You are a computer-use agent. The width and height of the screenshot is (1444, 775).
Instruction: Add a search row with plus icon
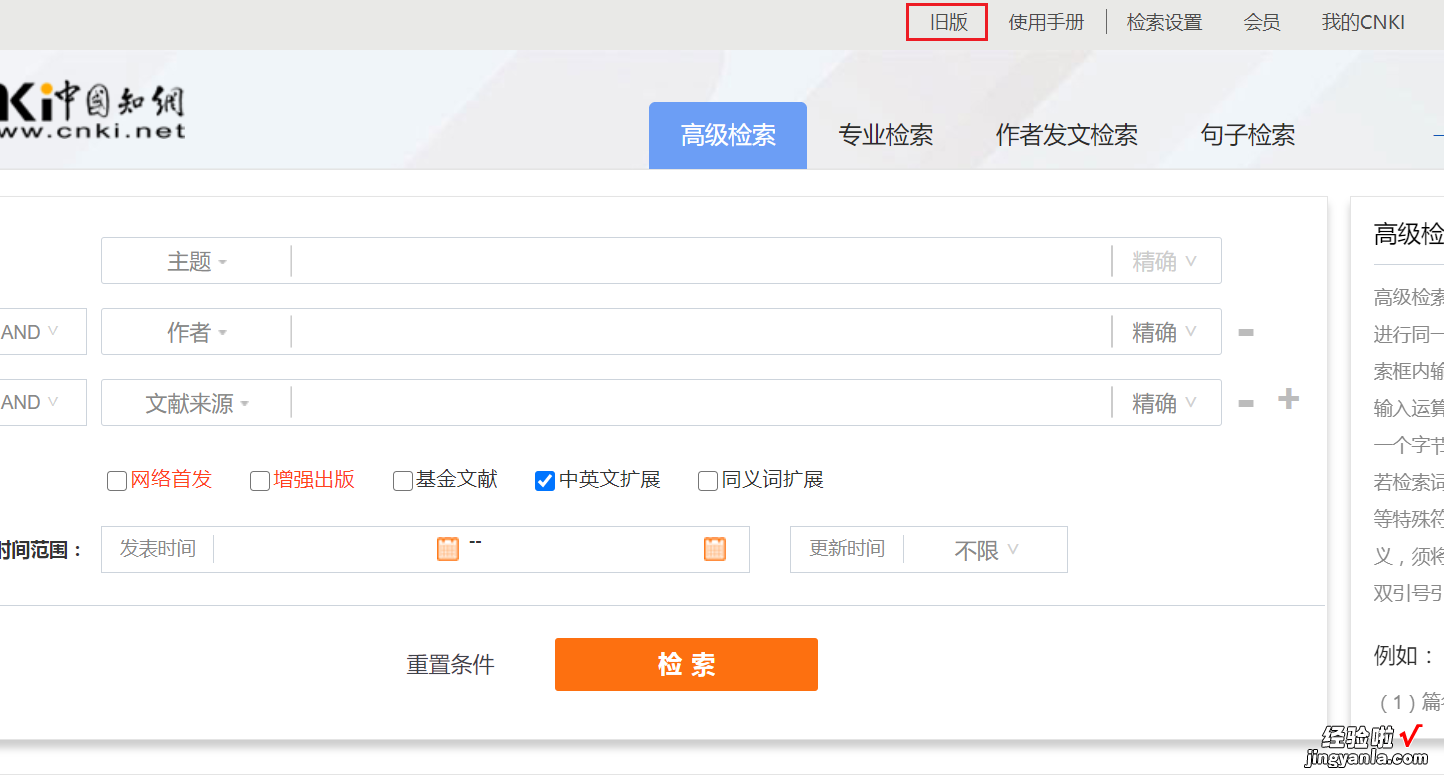point(1288,399)
